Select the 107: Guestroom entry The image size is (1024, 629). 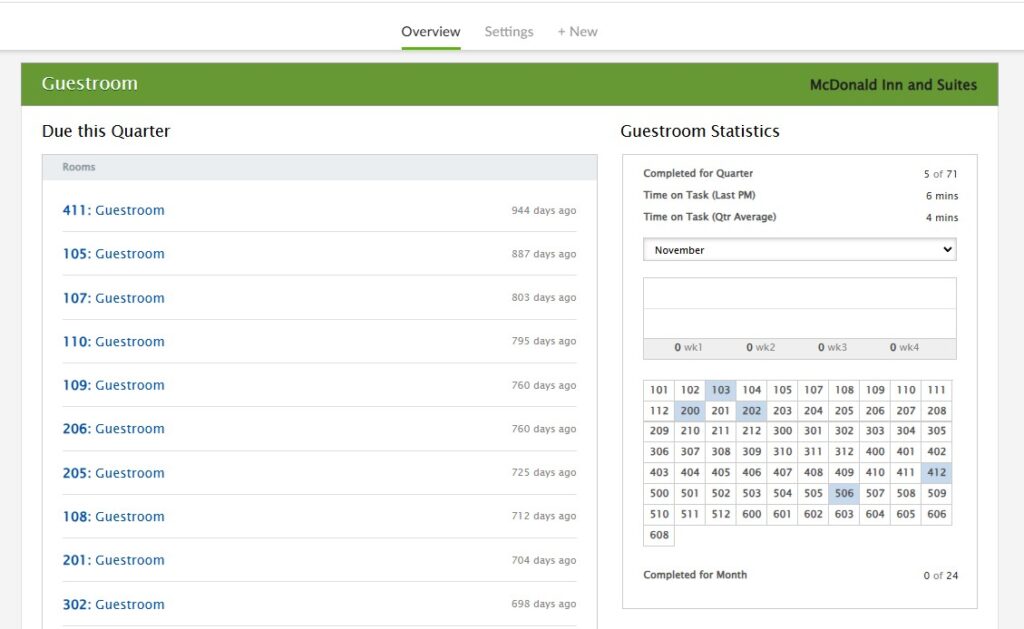[x=113, y=298]
